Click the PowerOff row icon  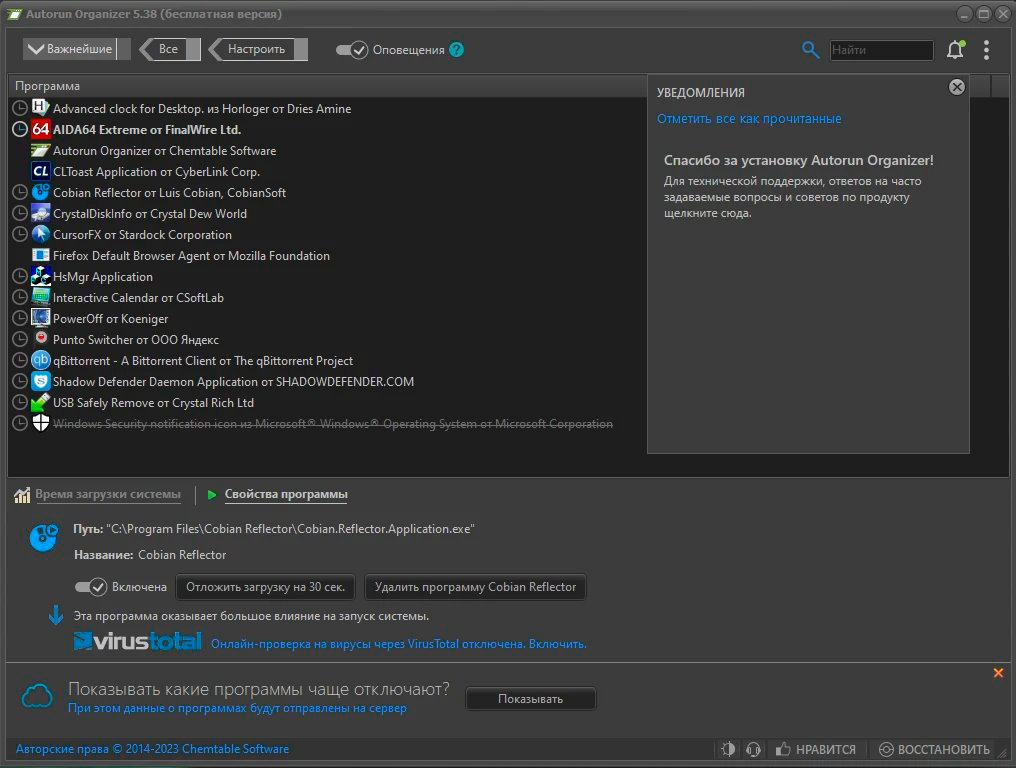(x=41, y=318)
